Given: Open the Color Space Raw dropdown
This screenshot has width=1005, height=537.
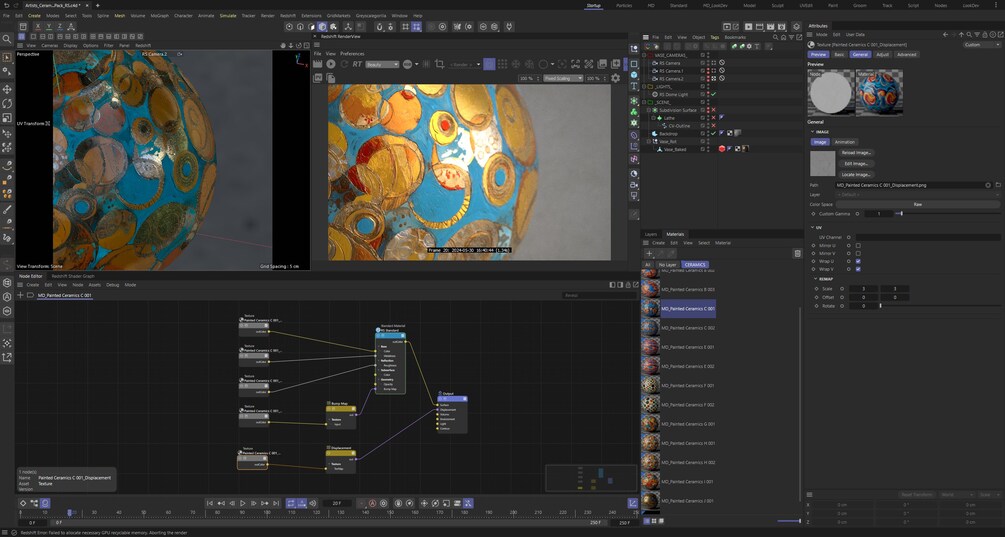Looking at the screenshot, I should tap(918, 204).
